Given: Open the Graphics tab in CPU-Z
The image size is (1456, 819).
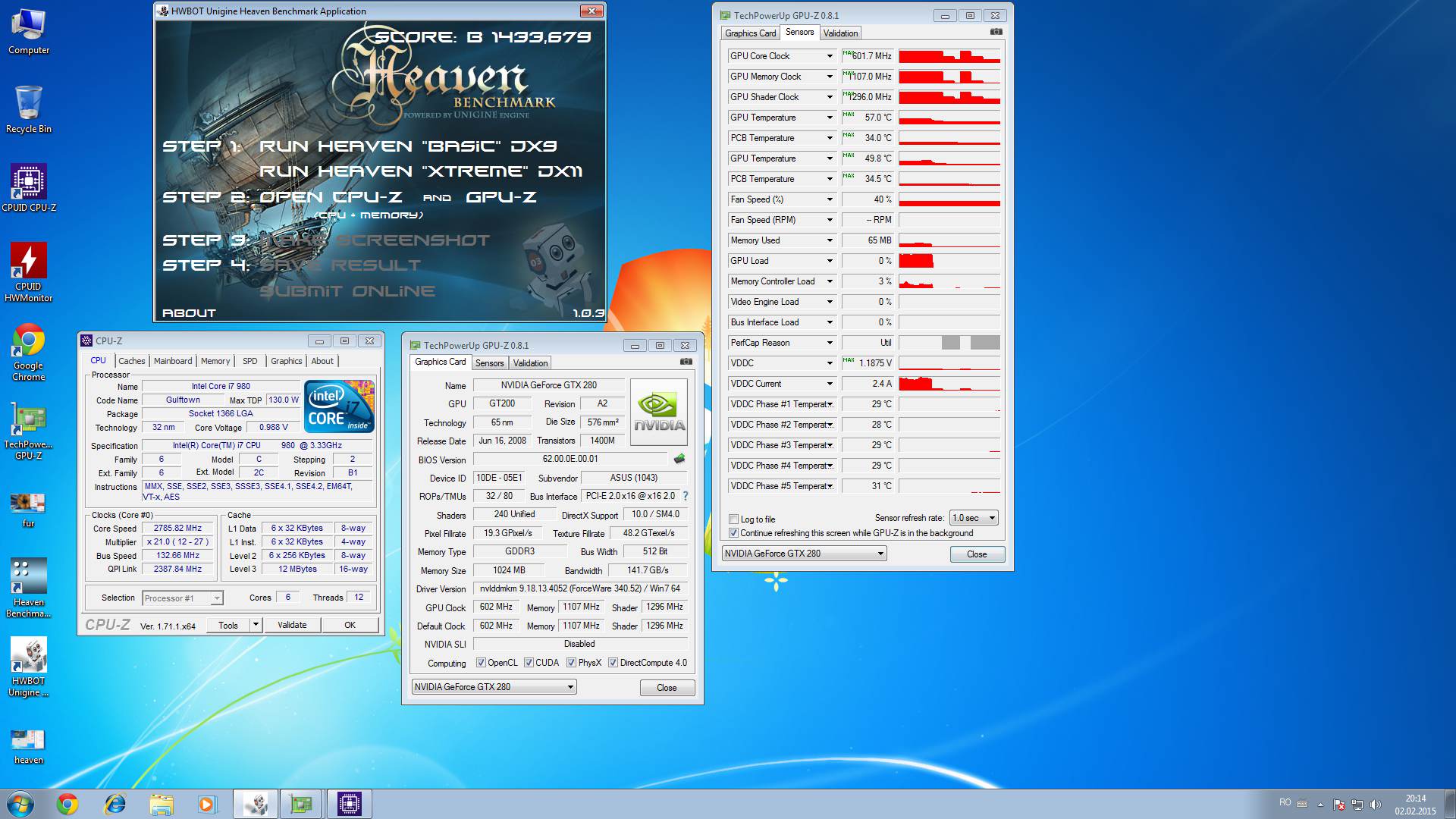Looking at the screenshot, I should [x=286, y=361].
